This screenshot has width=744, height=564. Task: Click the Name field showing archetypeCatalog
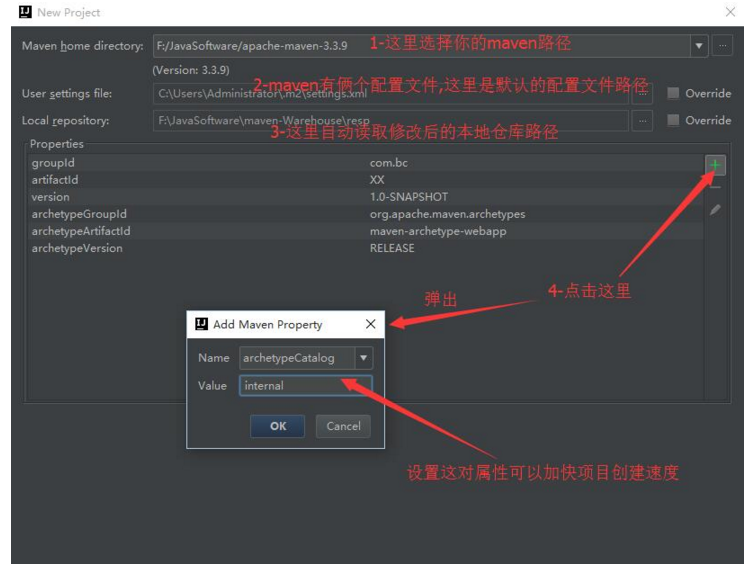[x=297, y=358]
